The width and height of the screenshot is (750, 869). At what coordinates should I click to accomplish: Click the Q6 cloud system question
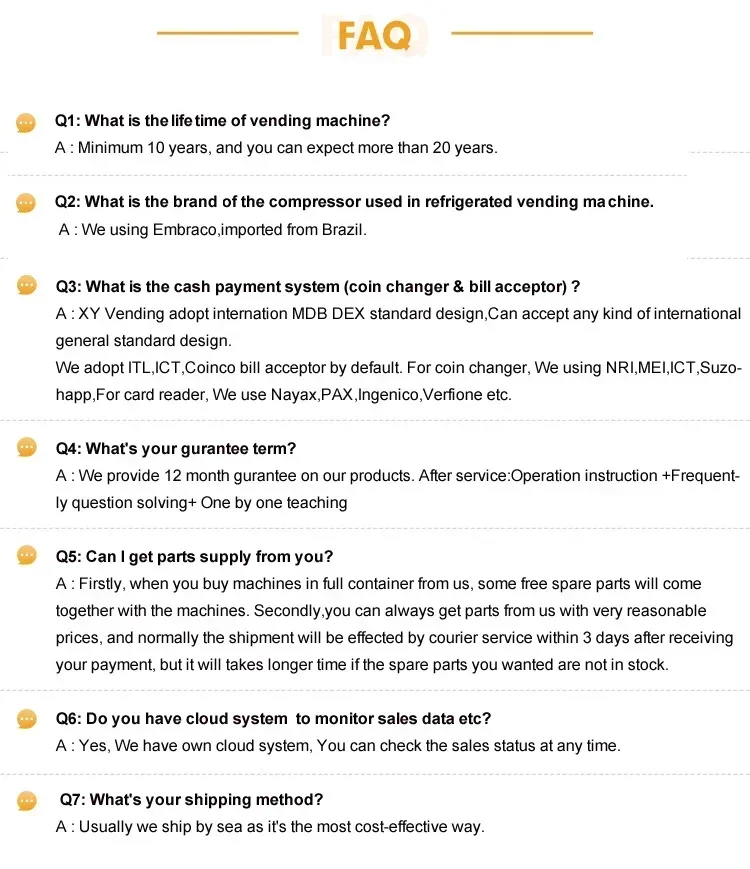click(x=273, y=719)
